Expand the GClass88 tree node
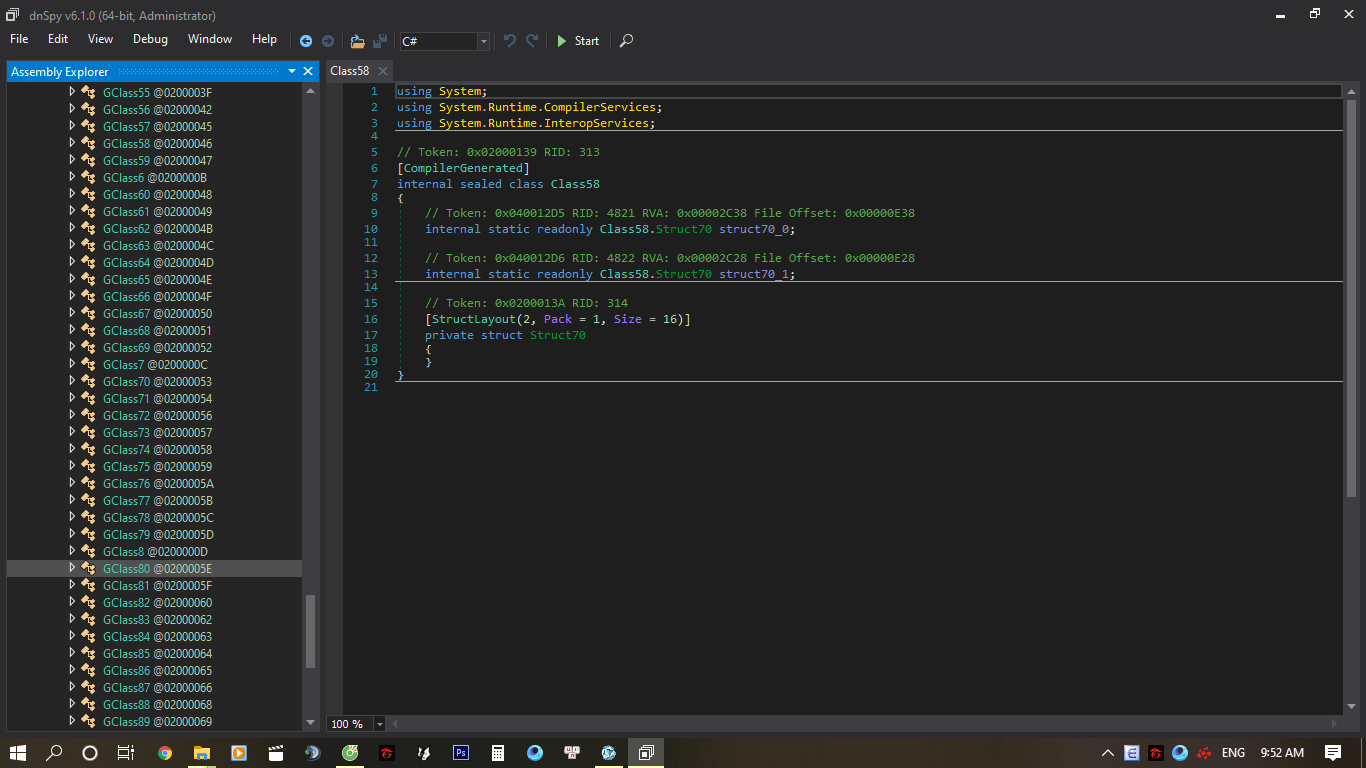The image size is (1366, 768). [x=72, y=704]
